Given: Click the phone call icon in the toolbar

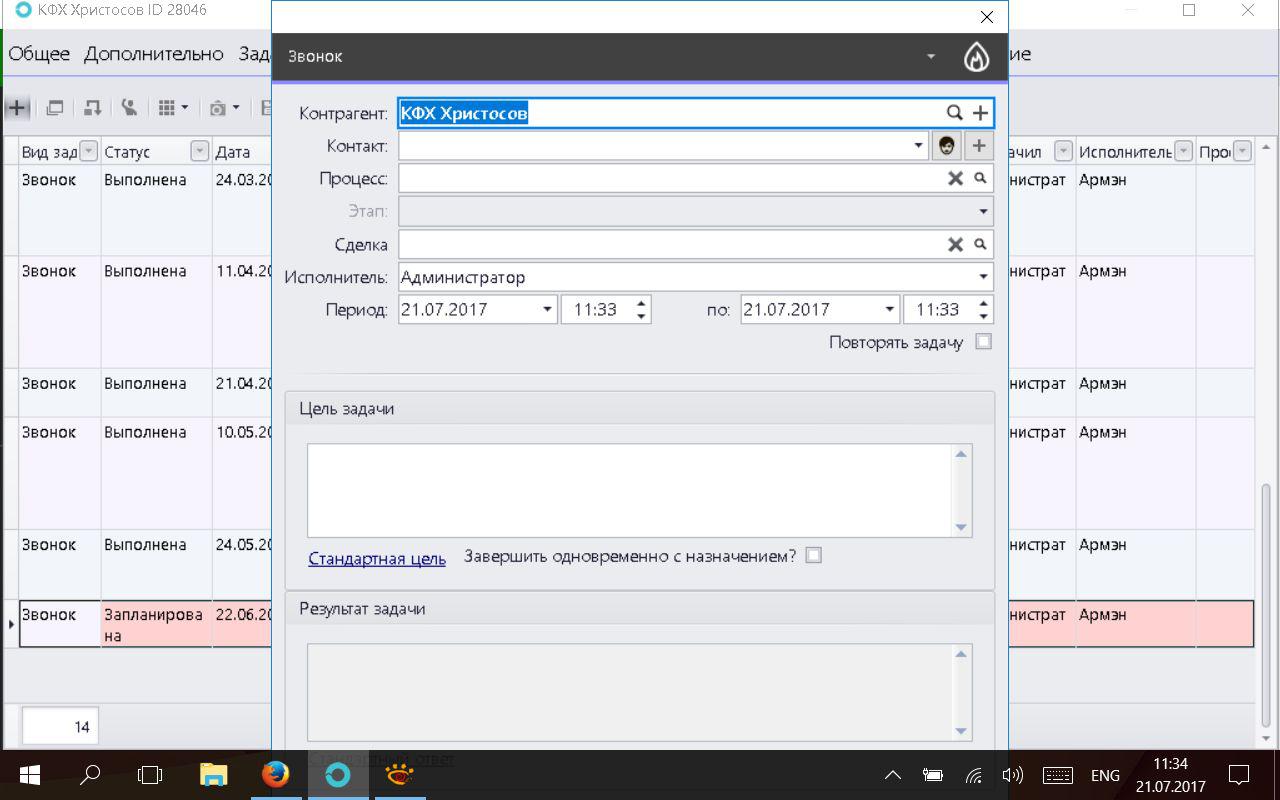Looking at the screenshot, I should coord(129,107).
